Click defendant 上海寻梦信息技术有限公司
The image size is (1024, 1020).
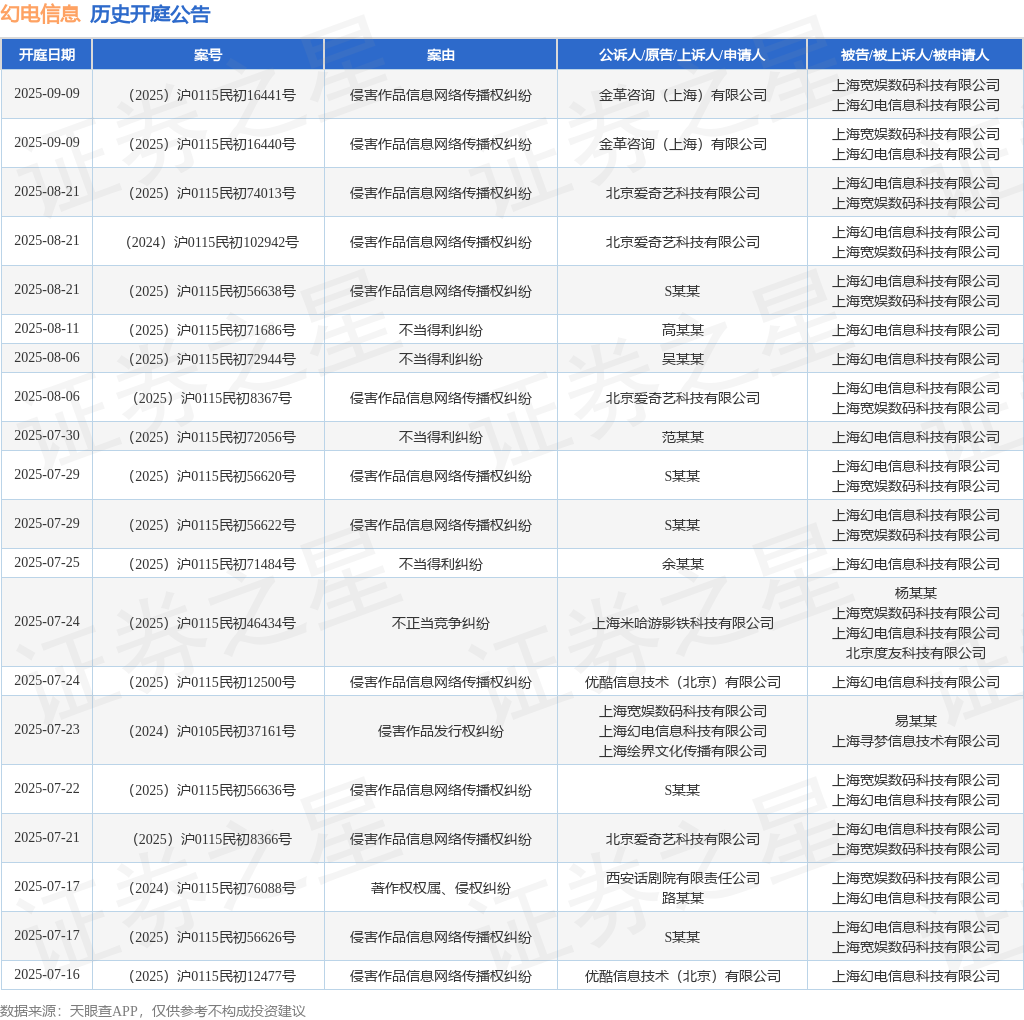(916, 741)
